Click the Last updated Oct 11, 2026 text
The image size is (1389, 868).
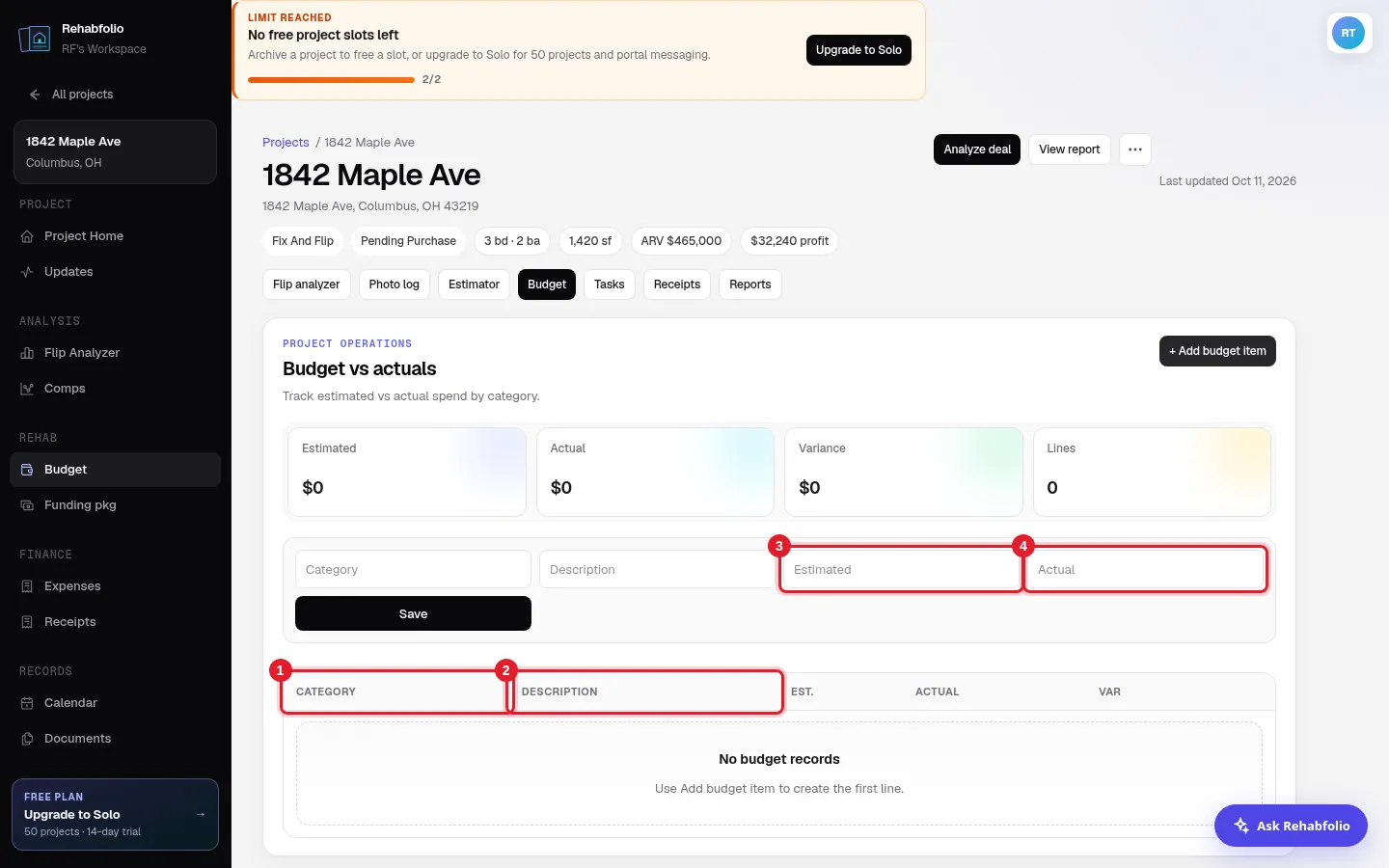(x=1227, y=181)
